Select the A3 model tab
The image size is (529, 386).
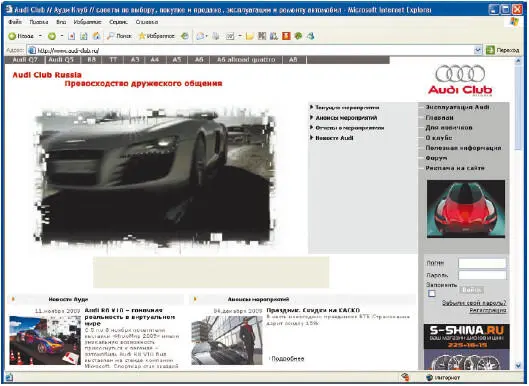tap(135, 60)
